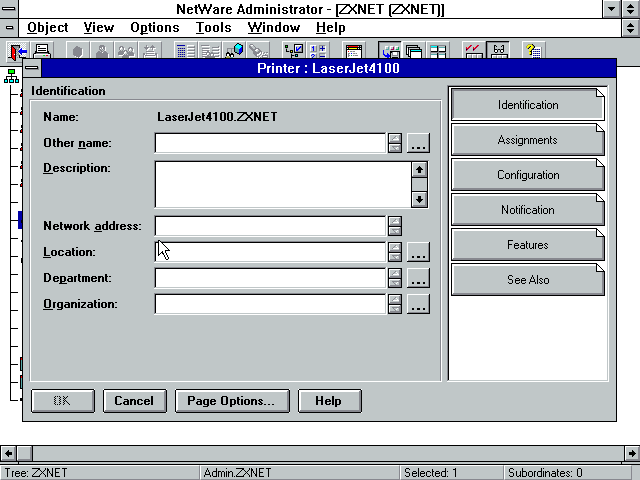
Task: Click the red checkmarks toolbar icon
Action: 473,51
